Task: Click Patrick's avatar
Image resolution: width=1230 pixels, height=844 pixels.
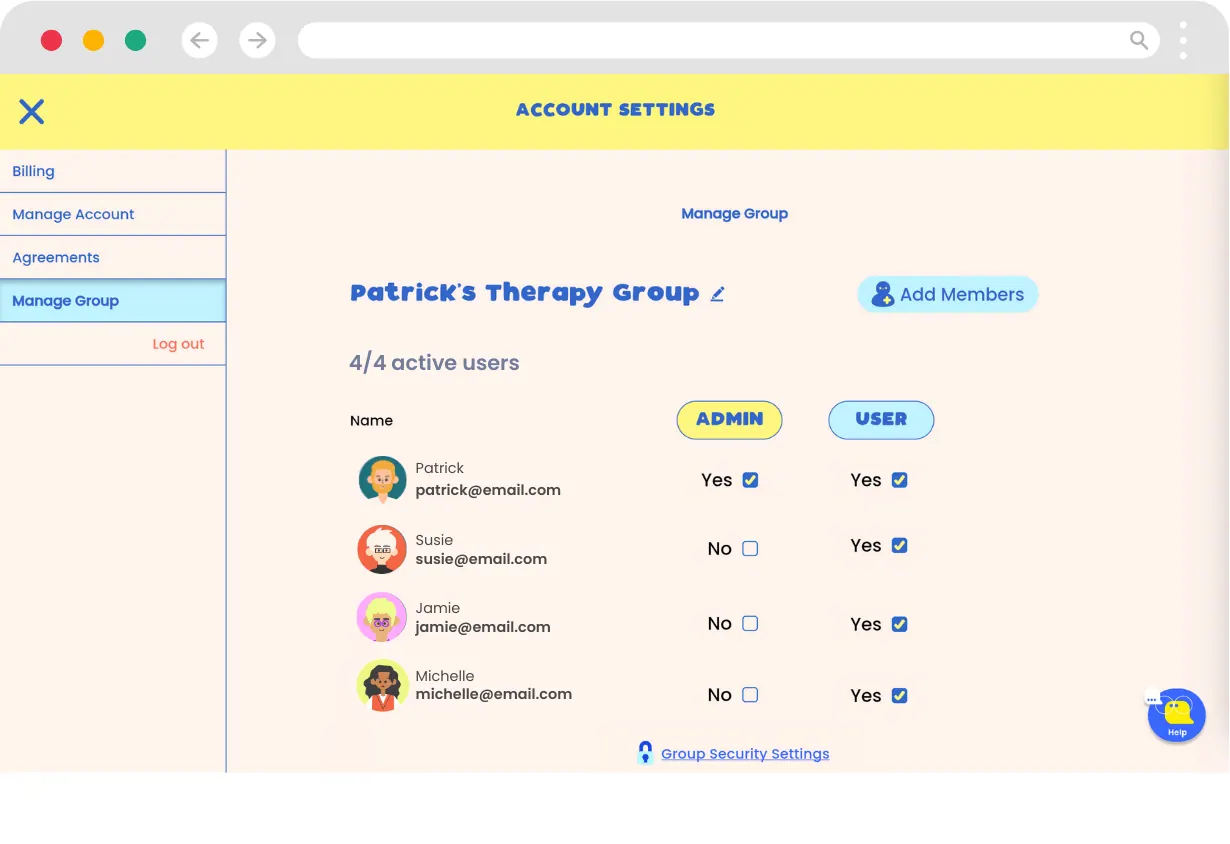Action: [x=383, y=480]
